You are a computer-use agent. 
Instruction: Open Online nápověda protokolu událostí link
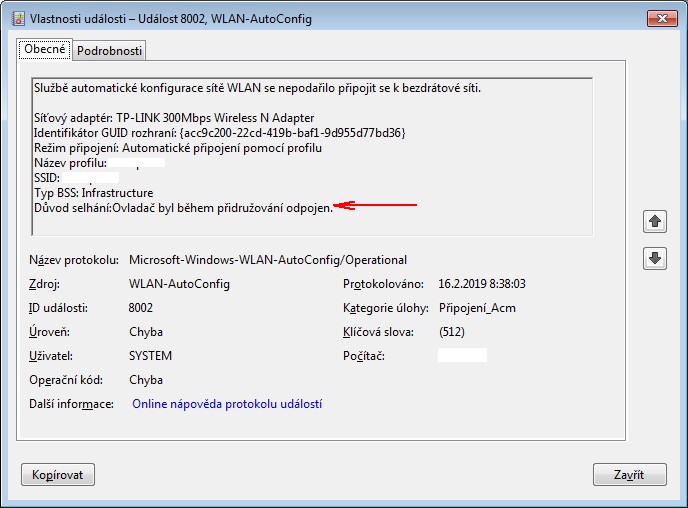(x=225, y=404)
